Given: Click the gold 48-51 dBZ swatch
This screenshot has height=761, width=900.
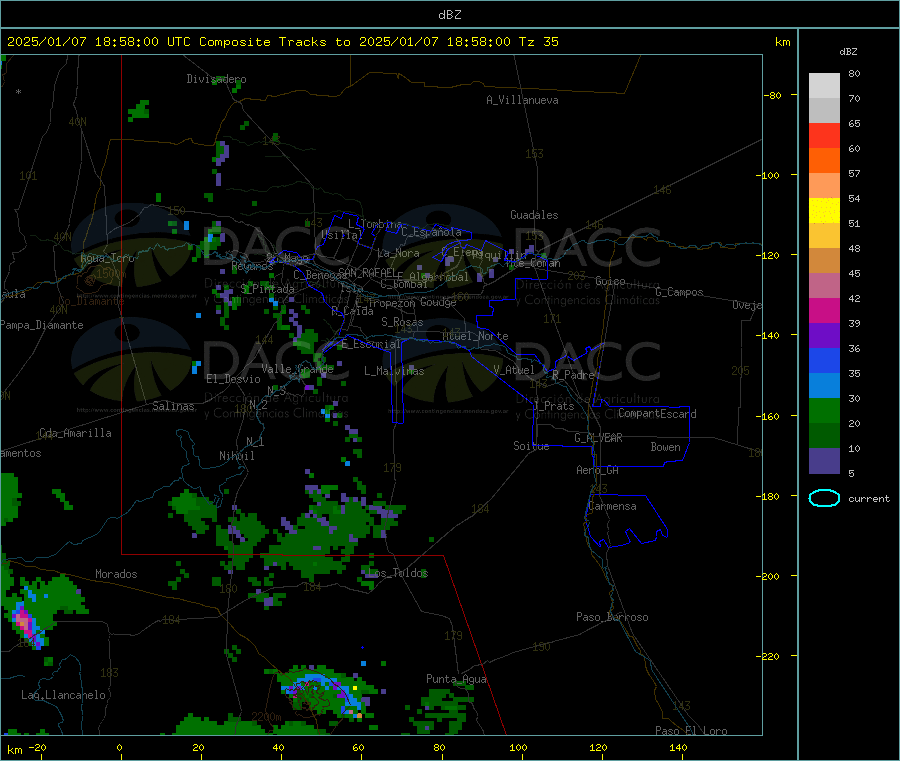Looking at the screenshot, I should 824,236.
